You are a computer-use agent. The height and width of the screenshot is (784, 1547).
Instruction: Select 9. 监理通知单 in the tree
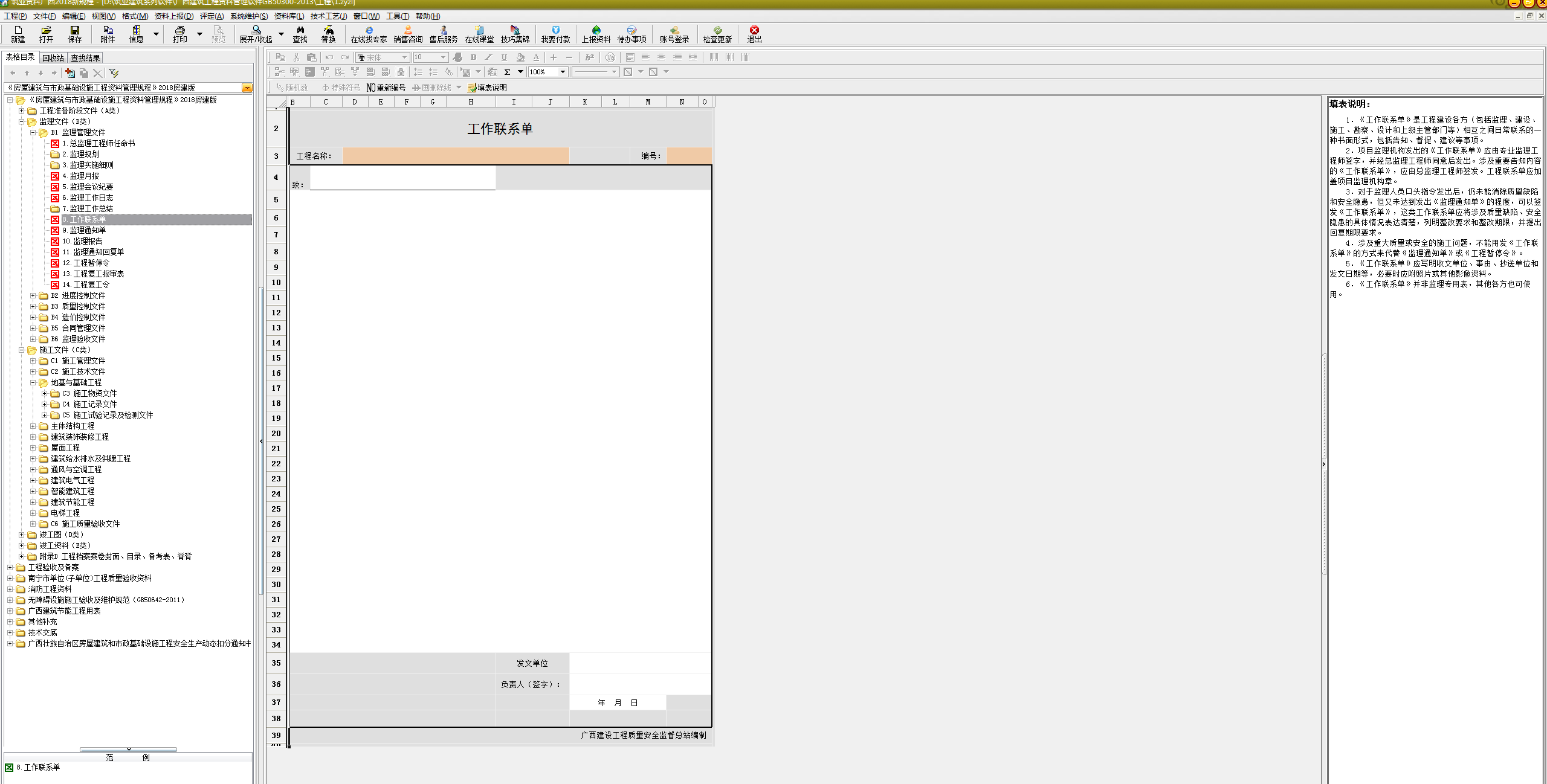[x=84, y=230]
